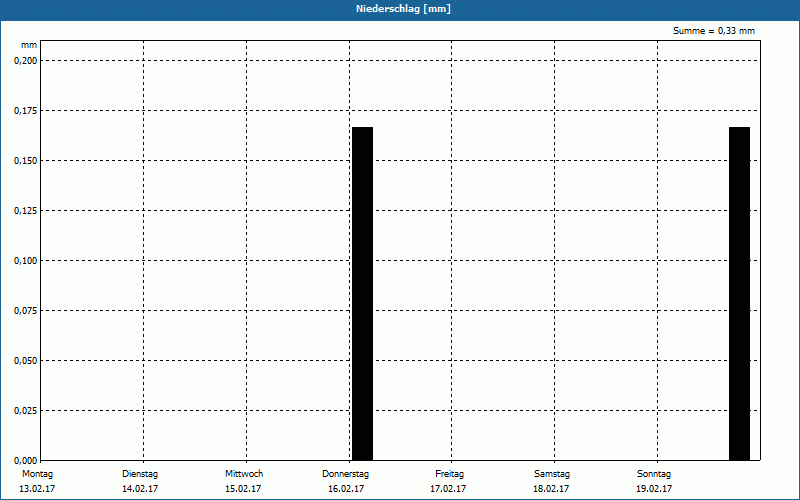Click the 0,075 axis value
Screen dimensions: 800x500
26,311
